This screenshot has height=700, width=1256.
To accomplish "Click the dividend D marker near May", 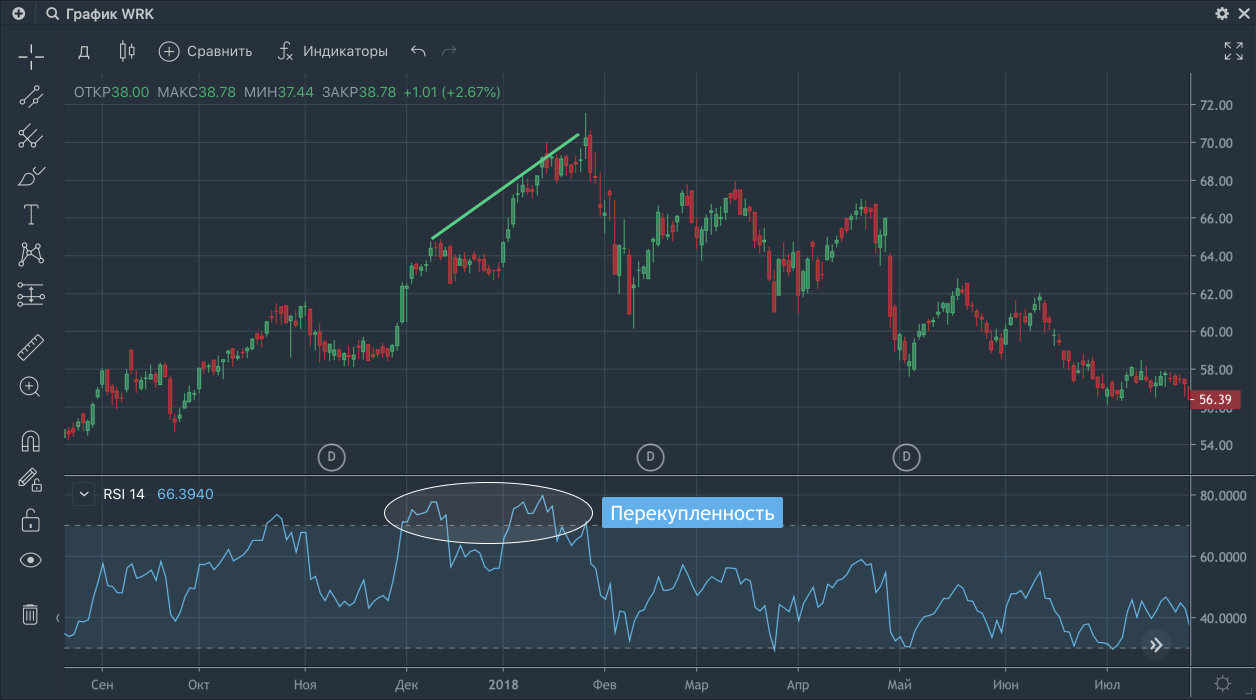I will (906, 458).
